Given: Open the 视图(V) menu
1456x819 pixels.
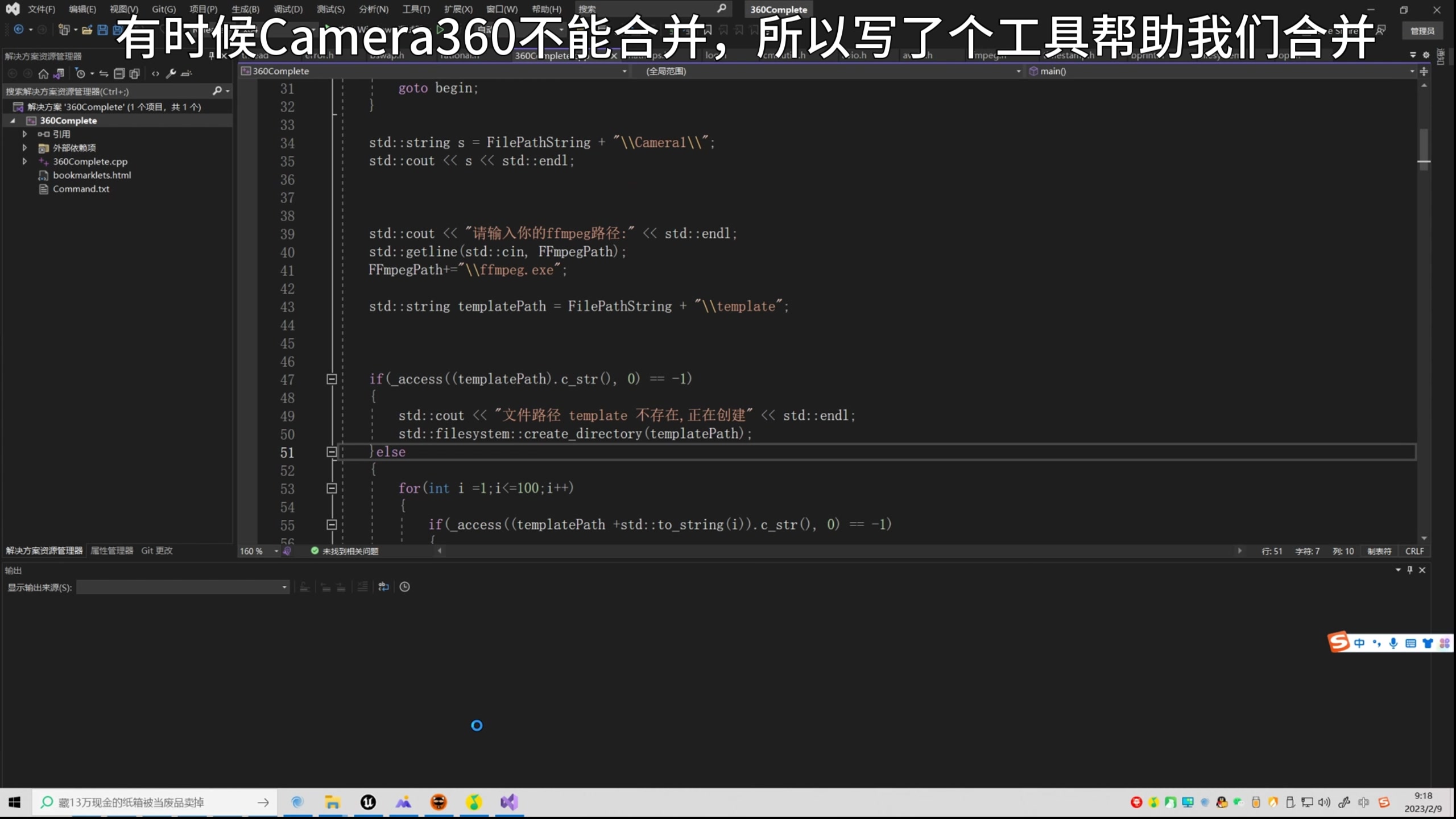Looking at the screenshot, I should 124,9.
